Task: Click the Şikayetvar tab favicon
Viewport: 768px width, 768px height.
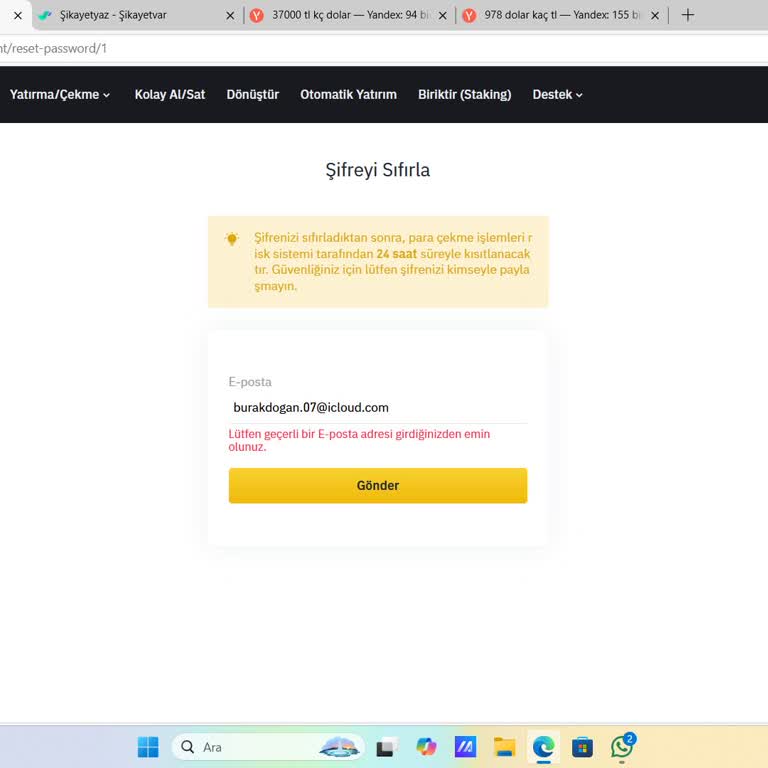Action: click(45, 16)
